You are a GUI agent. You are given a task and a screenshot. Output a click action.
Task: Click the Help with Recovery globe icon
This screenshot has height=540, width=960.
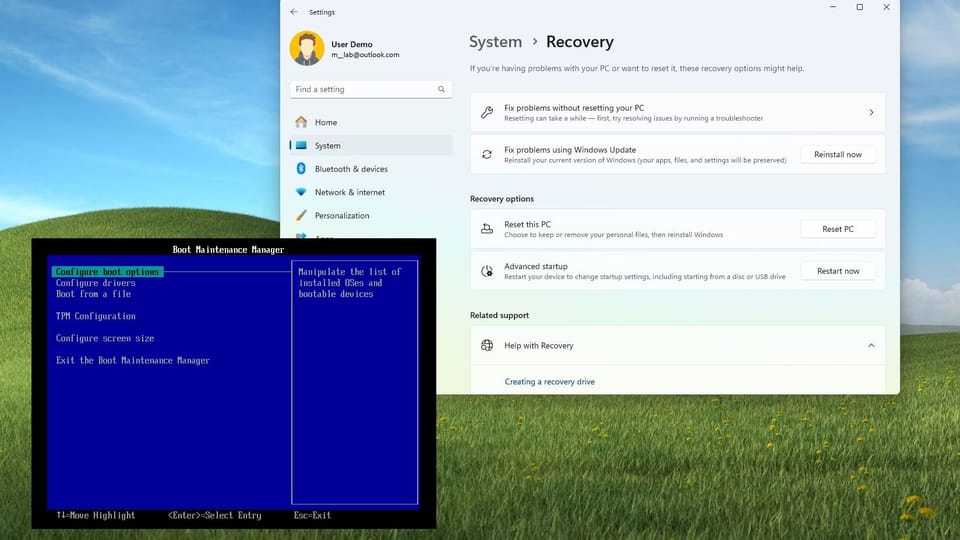coord(487,345)
